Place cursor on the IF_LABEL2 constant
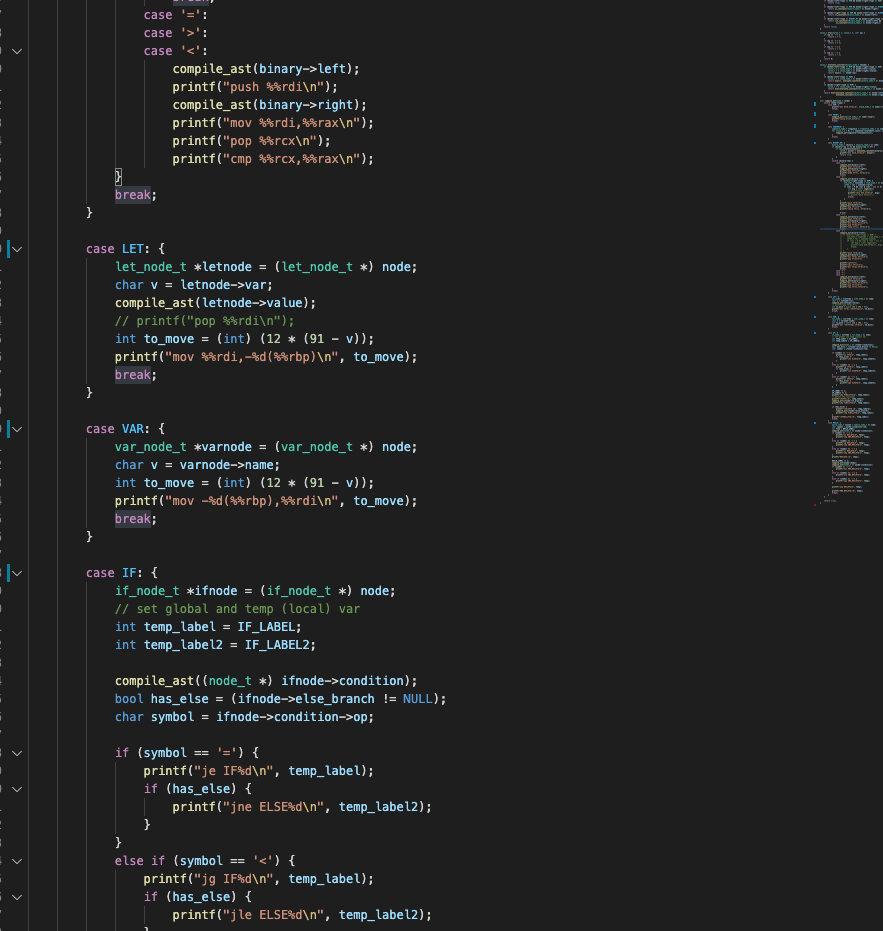Image resolution: width=883 pixels, height=931 pixels. pos(280,645)
